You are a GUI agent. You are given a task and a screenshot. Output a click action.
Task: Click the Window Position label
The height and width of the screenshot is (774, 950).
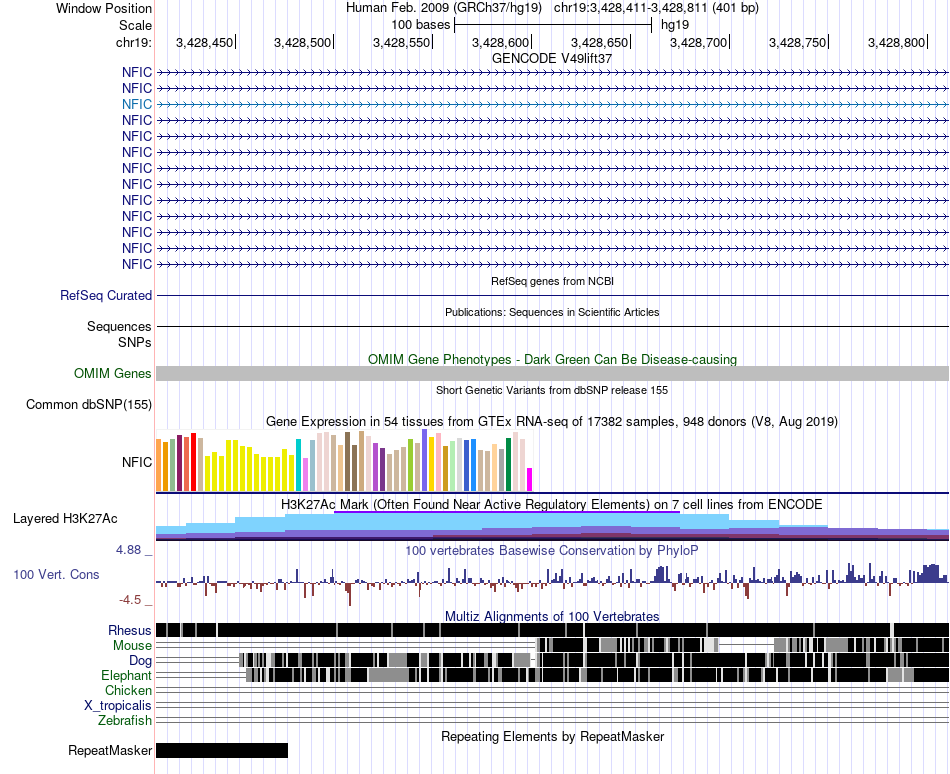point(104,8)
